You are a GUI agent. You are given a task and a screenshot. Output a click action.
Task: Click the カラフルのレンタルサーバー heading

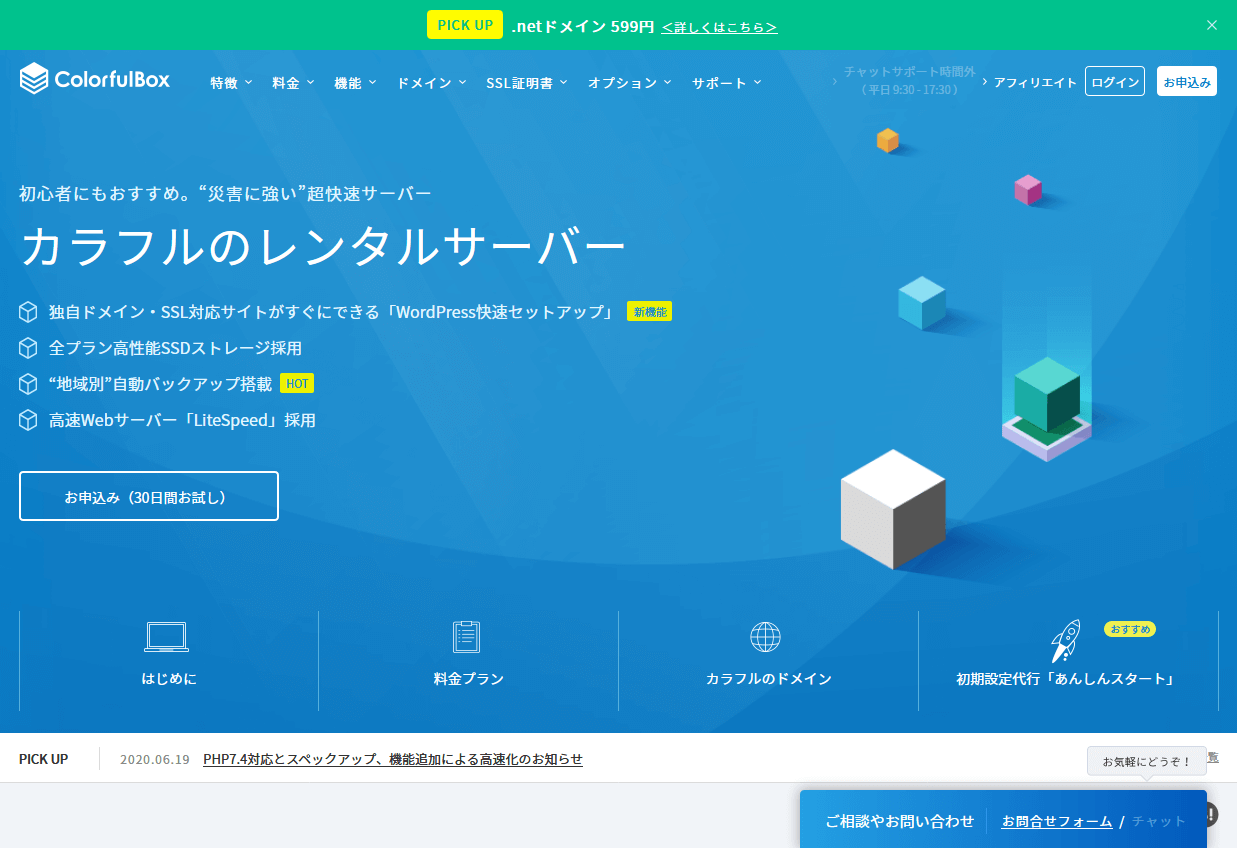click(322, 247)
